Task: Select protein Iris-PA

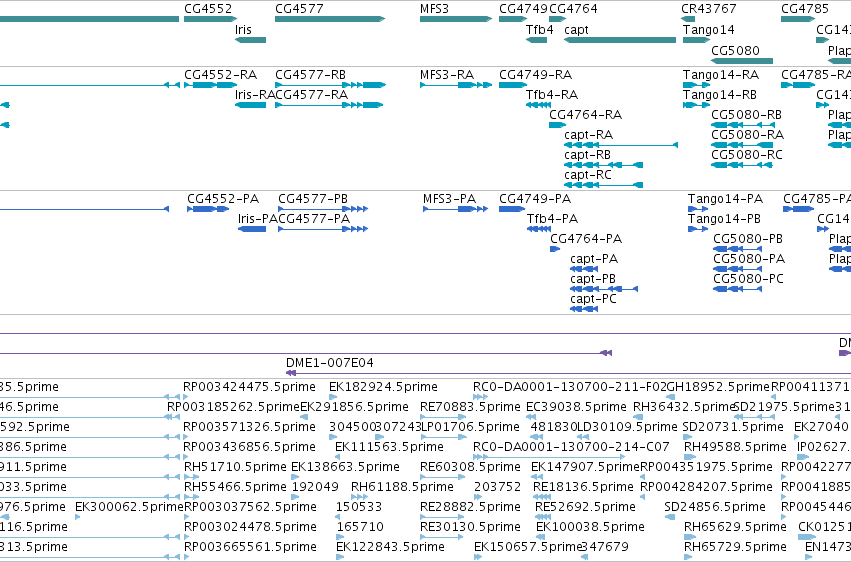Action: pyautogui.click(x=252, y=229)
